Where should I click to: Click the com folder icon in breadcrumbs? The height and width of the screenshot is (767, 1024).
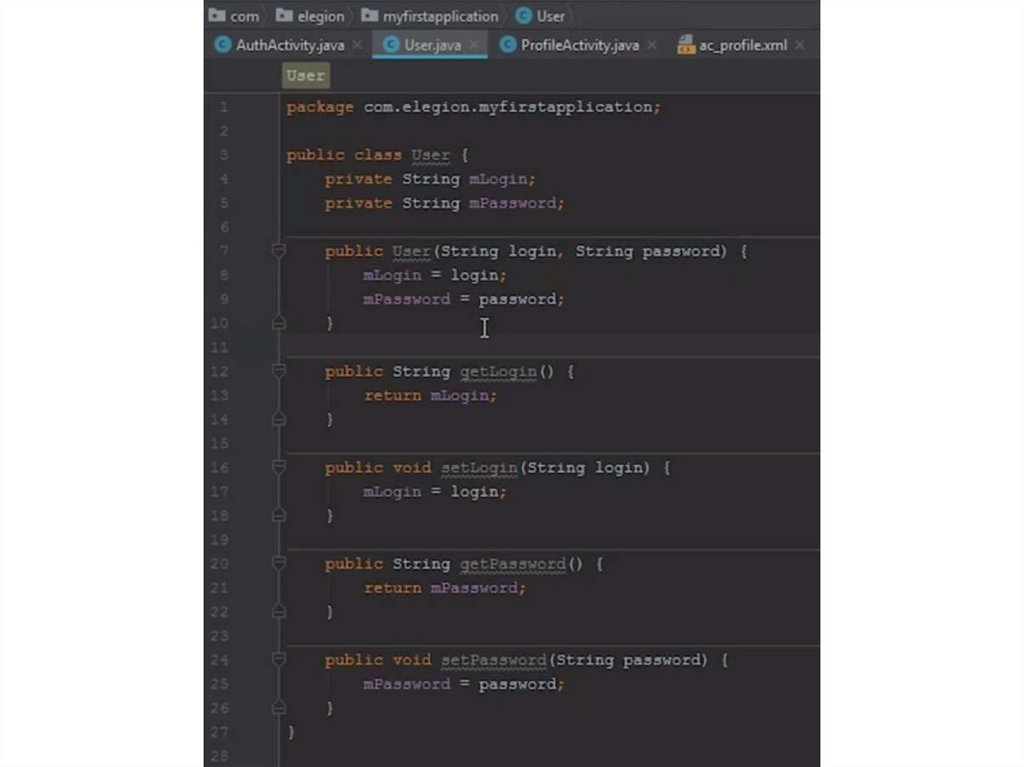tap(217, 15)
